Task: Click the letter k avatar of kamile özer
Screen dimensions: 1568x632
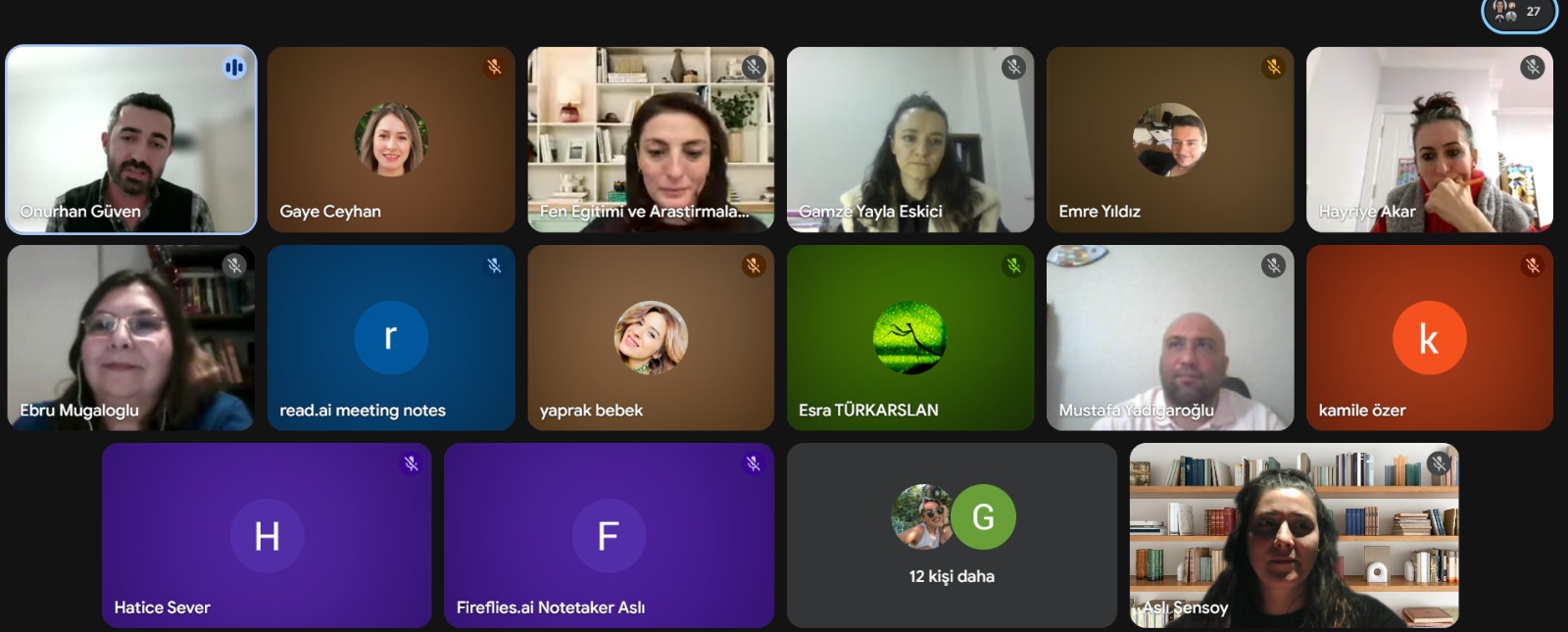Action: click(1429, 338)
